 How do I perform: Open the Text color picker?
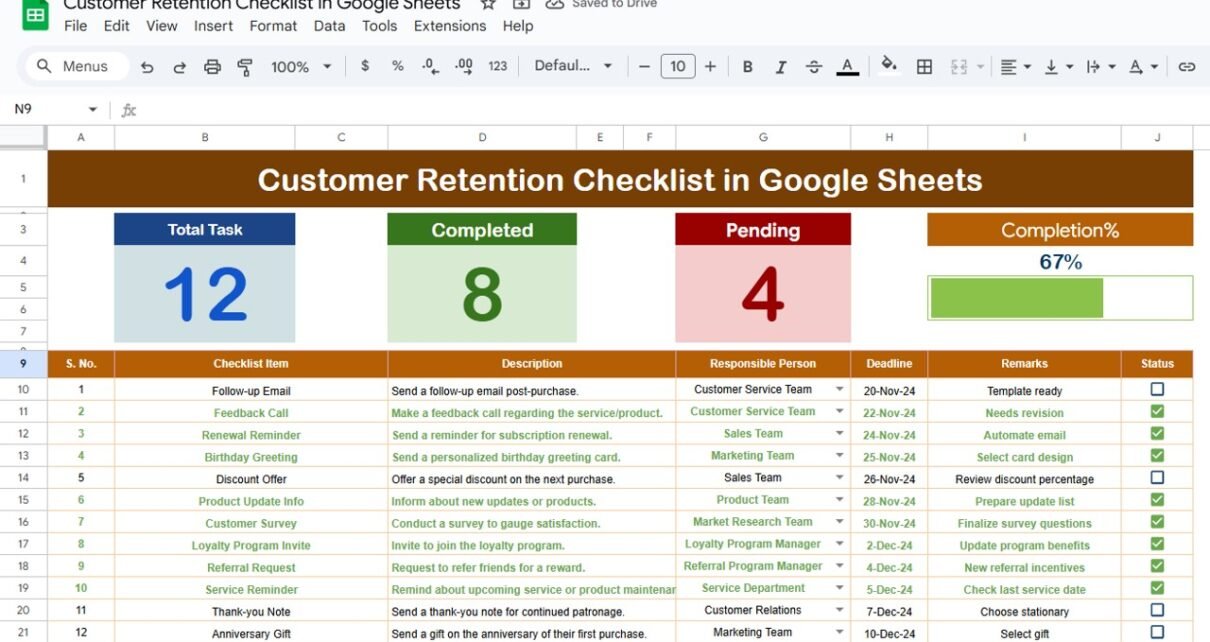click(848, 67)
